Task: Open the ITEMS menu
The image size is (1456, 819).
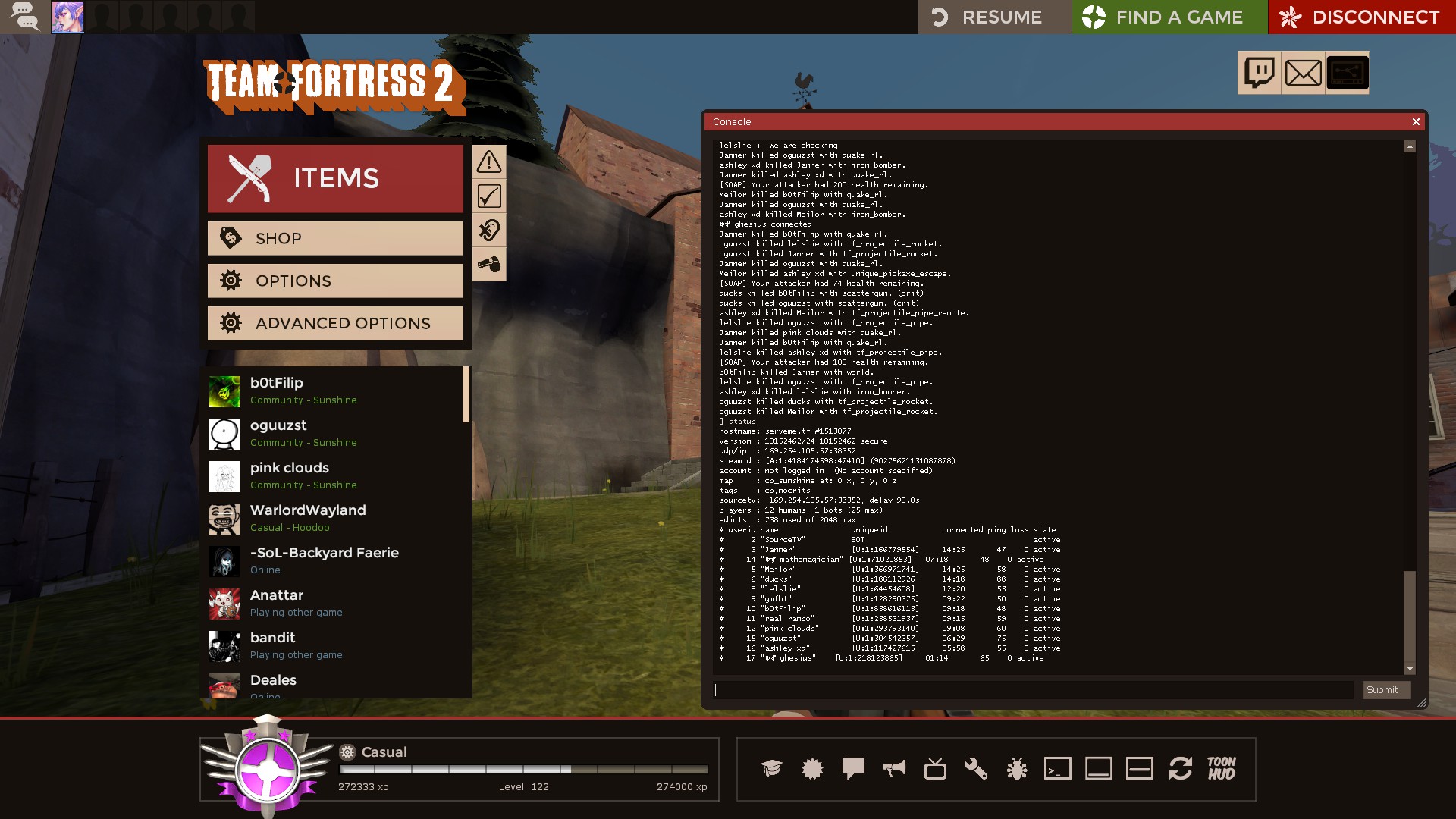Action: pyautogui.click(x=335, y=178)
